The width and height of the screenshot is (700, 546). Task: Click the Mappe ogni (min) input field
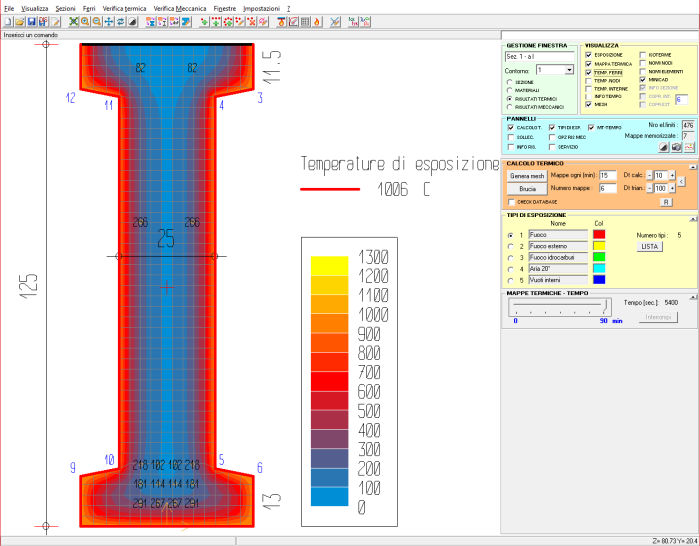click(x=607, y=175)
